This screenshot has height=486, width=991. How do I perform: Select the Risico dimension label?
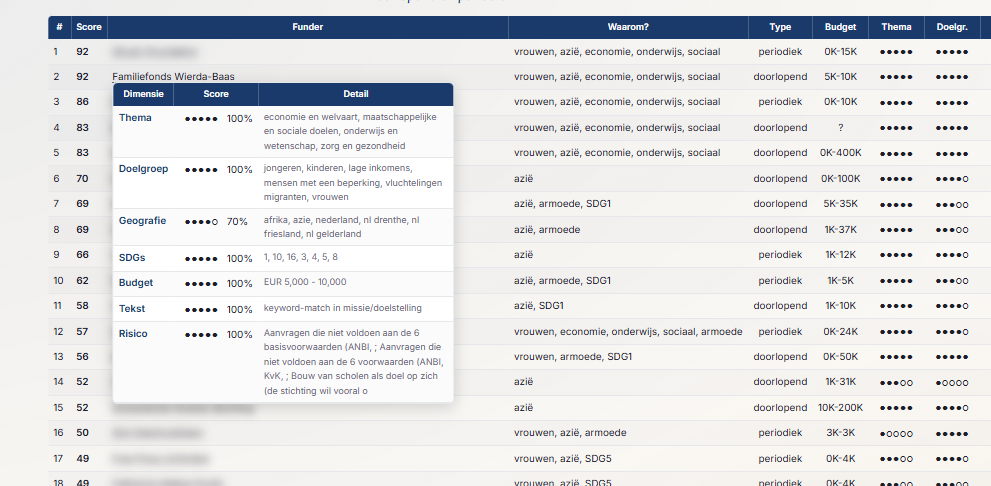133,334
